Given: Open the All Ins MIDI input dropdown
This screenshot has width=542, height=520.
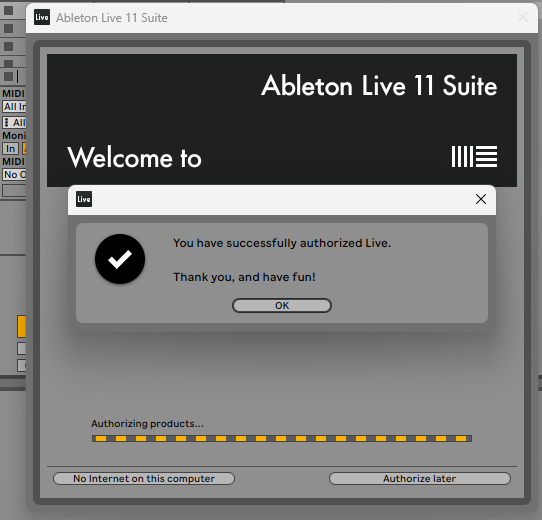Looking at the screenshot, I should click(14, 107).
